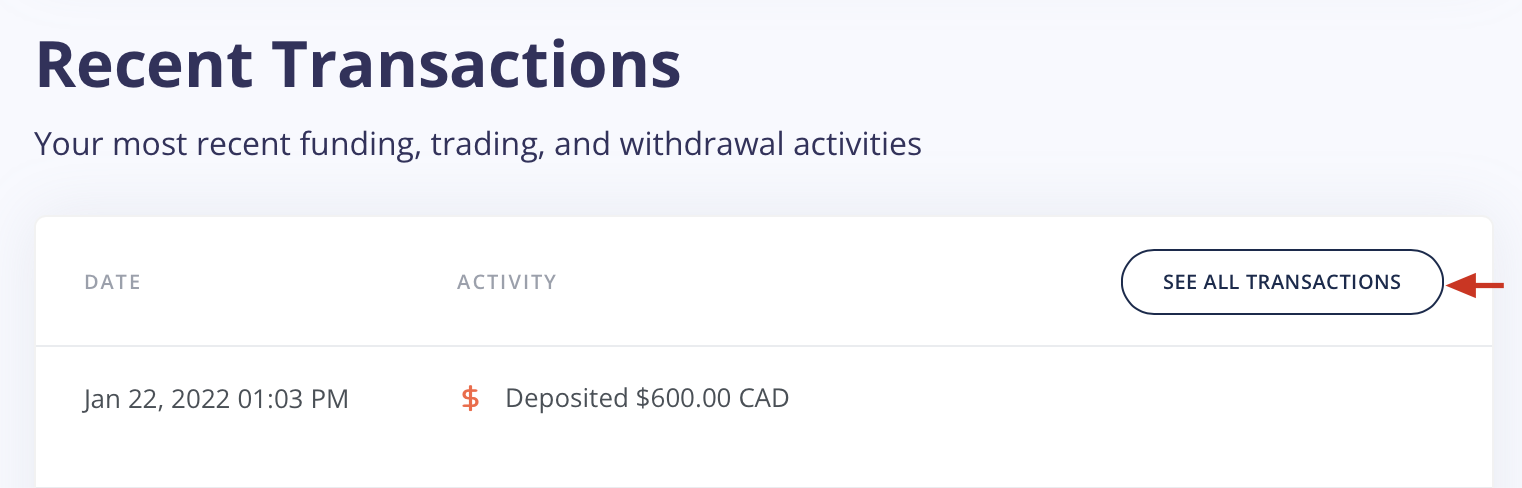Click the See All Transactions button
1522x488 pixels.
point(1281,282)
